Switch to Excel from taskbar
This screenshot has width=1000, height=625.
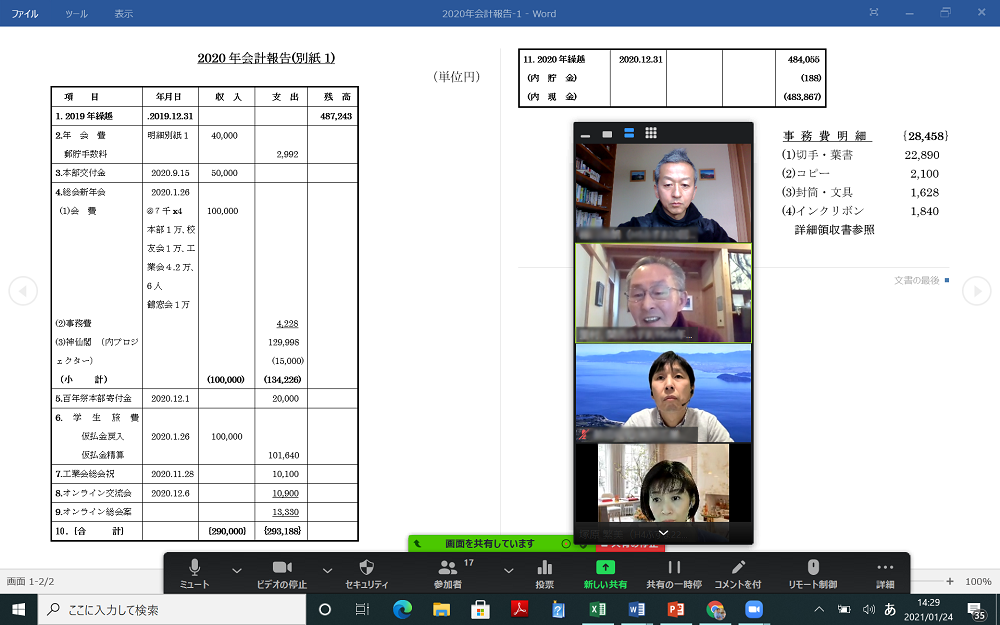click(598, 610)
